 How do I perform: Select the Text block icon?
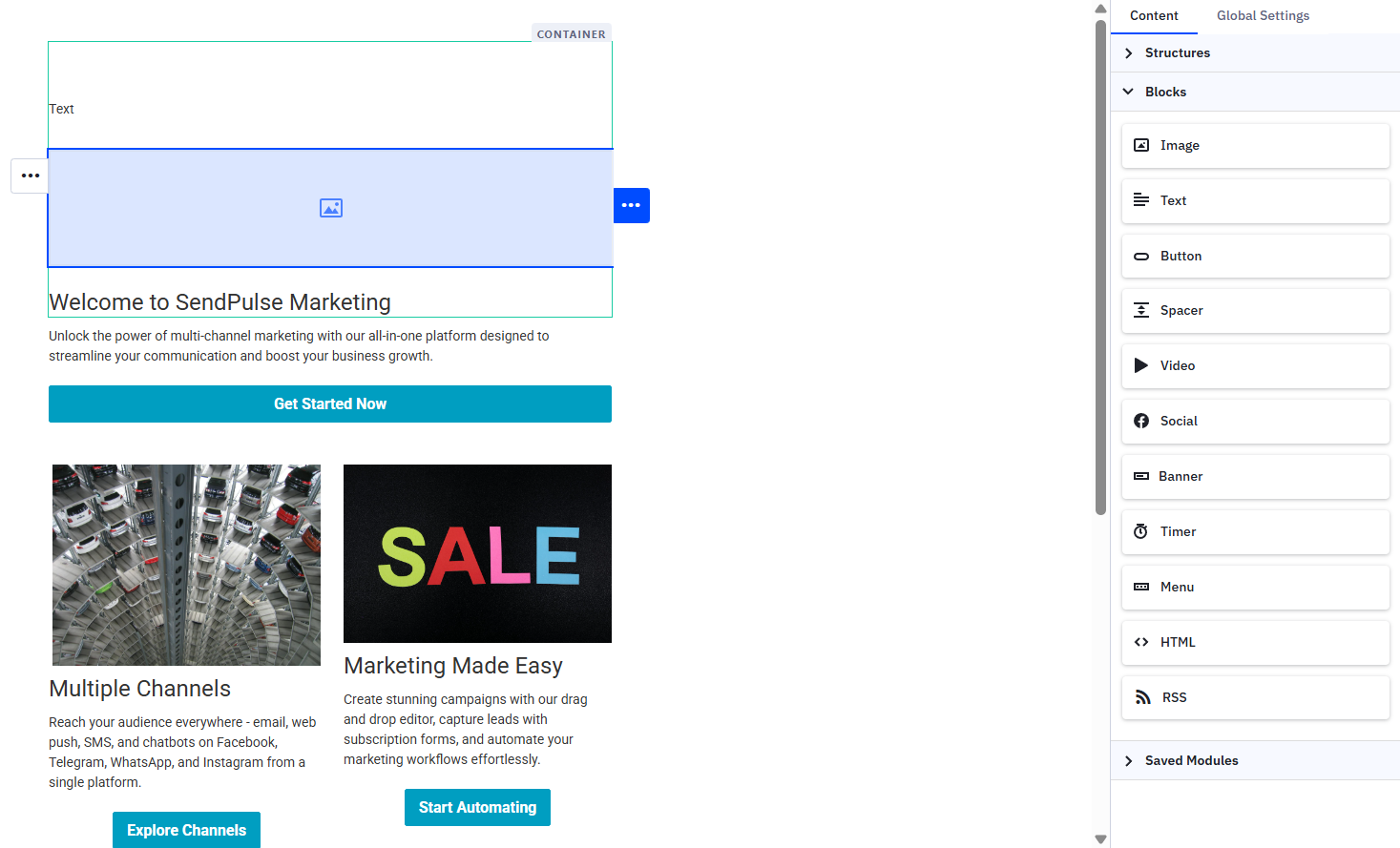(1141, 200)
